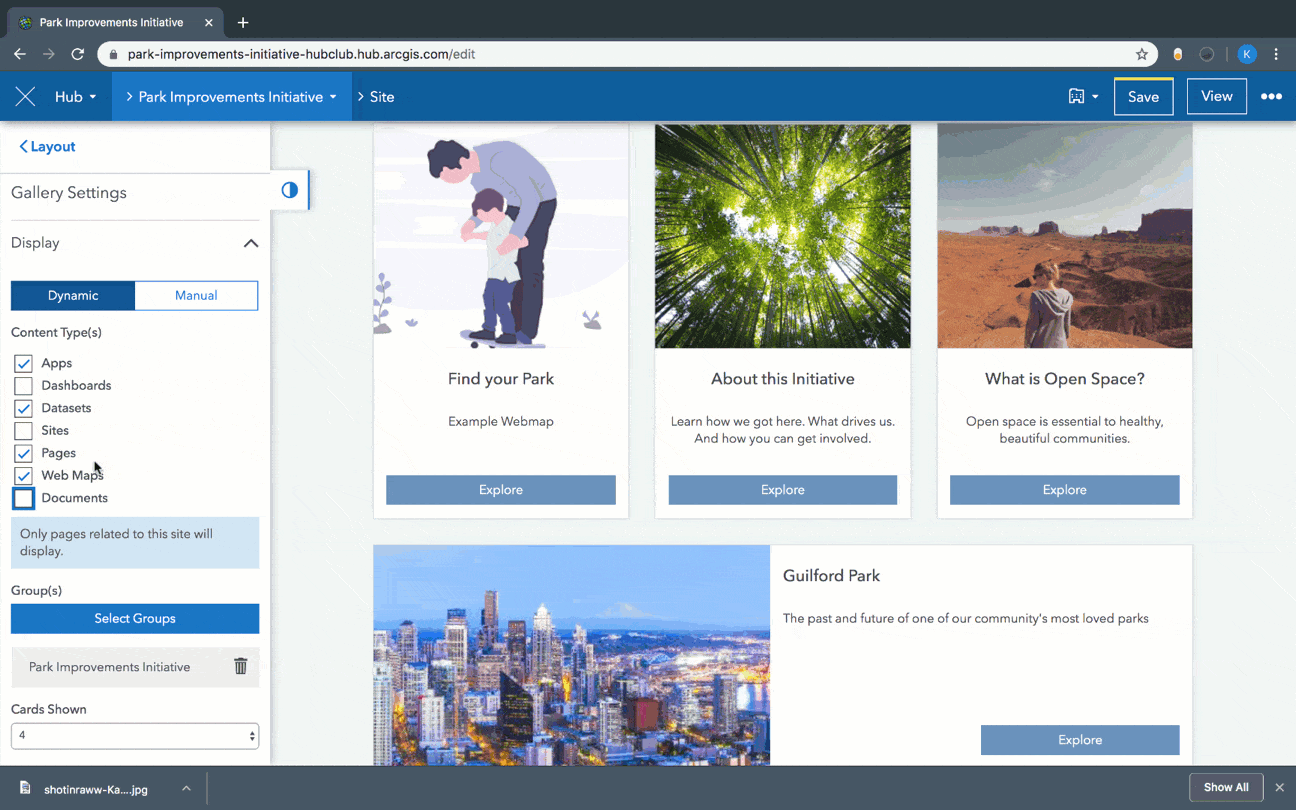Toggle the half-circle contrast icon beside the panel
Screen dimensions: 1296x810
[x=290, y=190]
